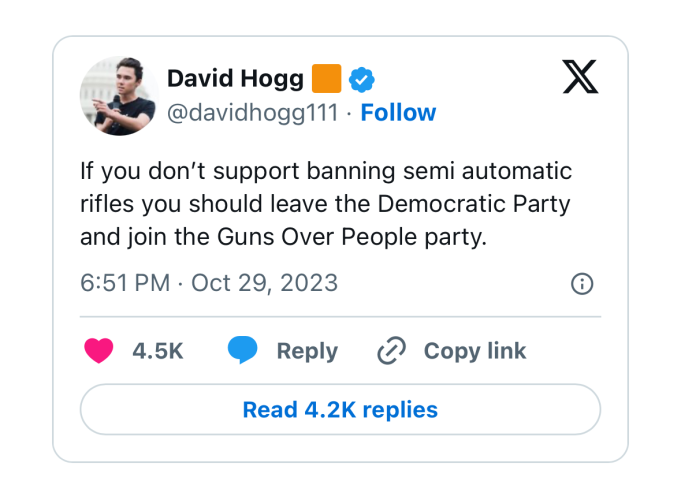Screen dimensions: 681x500
Task: Select the Copy link text
Action: point(475,351)
